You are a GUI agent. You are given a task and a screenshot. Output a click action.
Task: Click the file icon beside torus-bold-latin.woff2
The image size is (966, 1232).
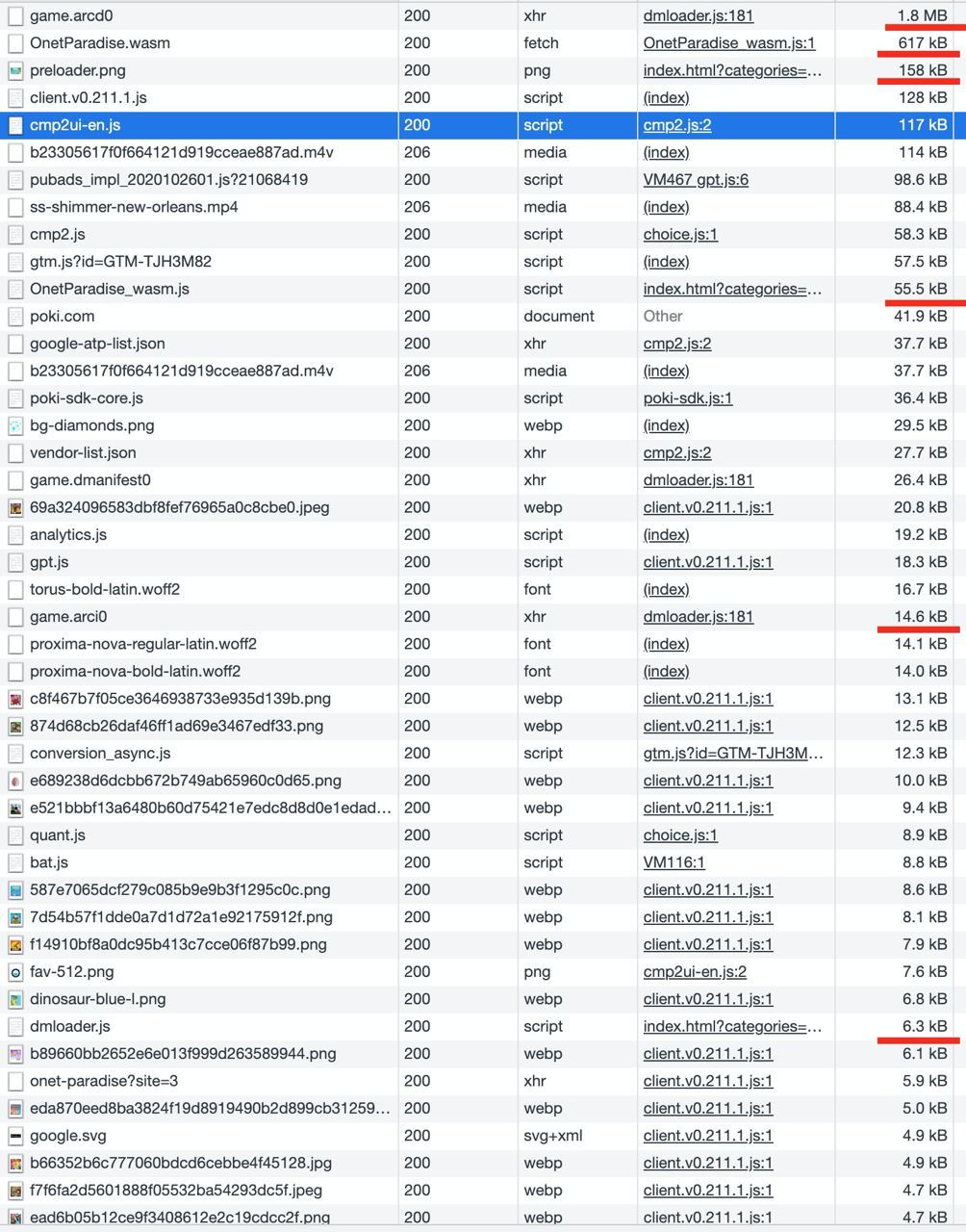pos(15,589)
